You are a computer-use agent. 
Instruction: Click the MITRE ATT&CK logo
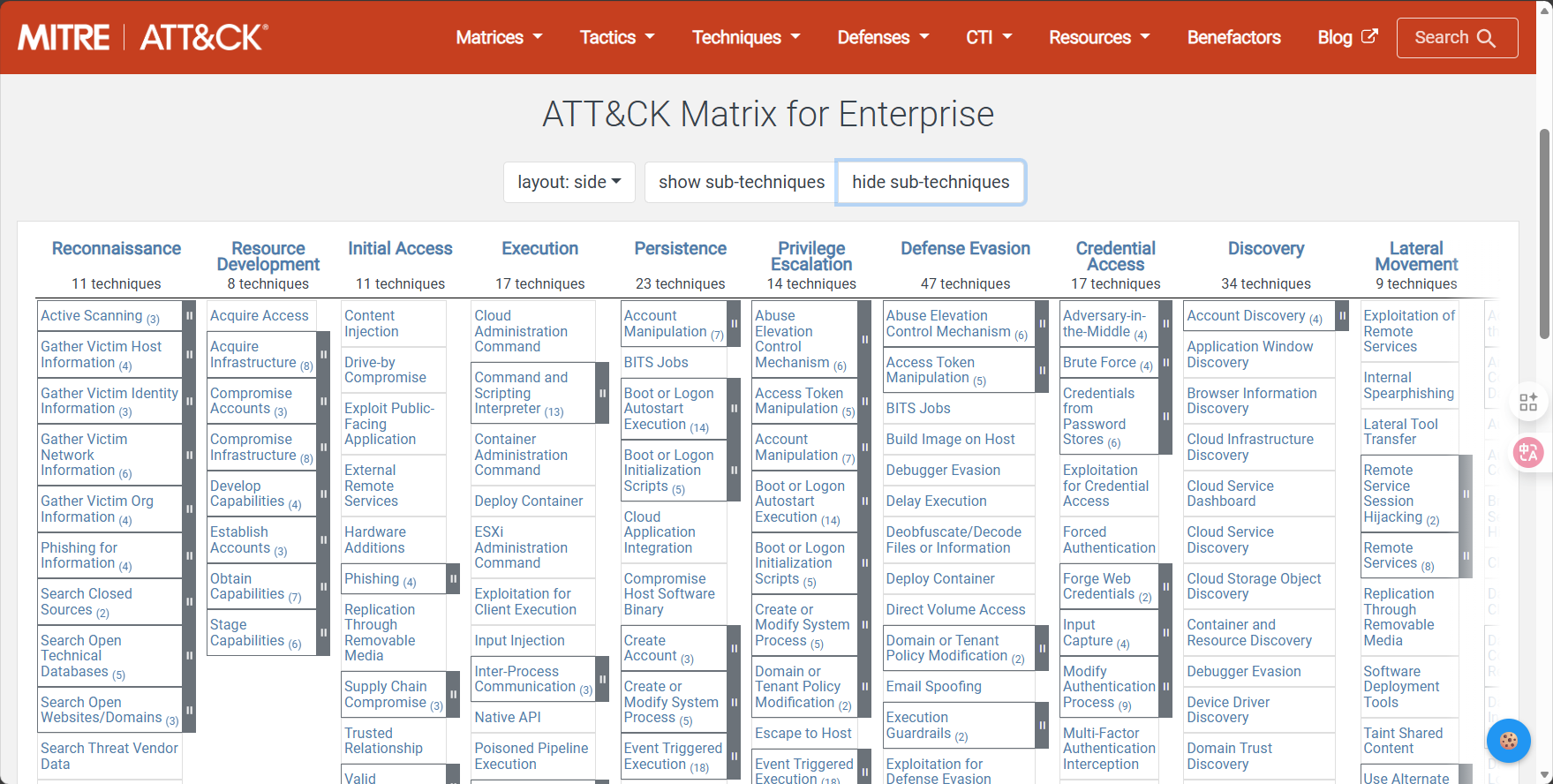143,37
